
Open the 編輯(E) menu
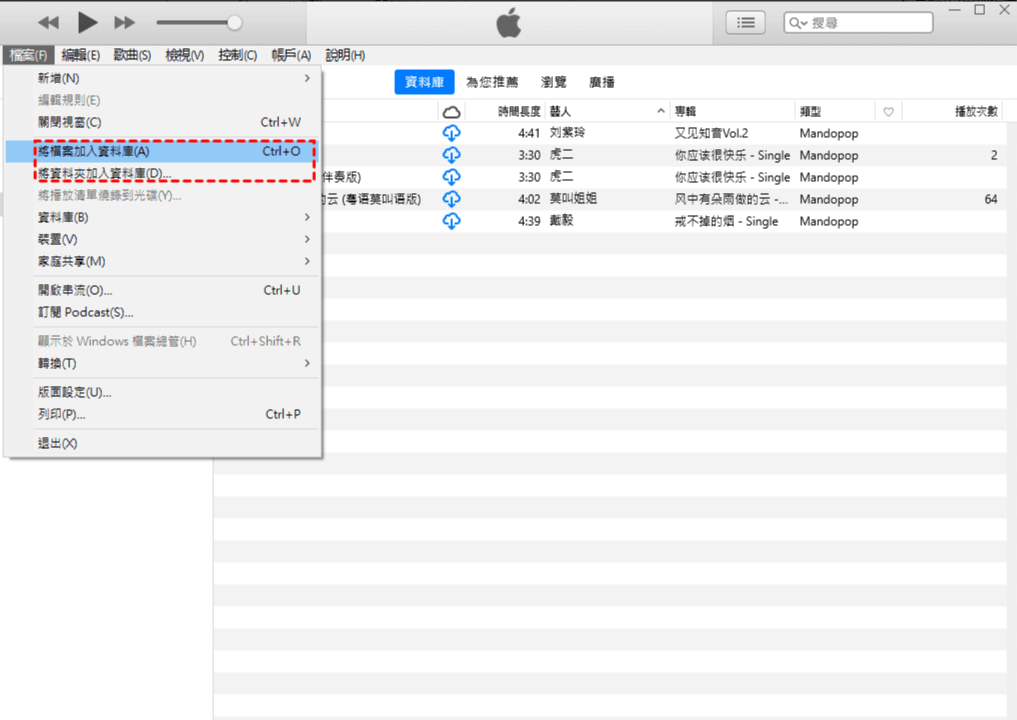pyautogui.click(x=80, y=55)
